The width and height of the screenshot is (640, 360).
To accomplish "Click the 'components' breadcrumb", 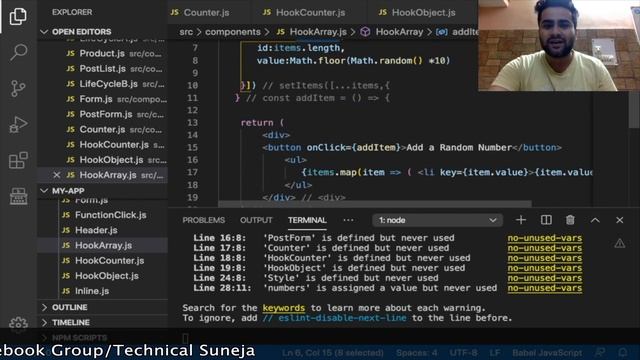I will click(x=233, y=32).
